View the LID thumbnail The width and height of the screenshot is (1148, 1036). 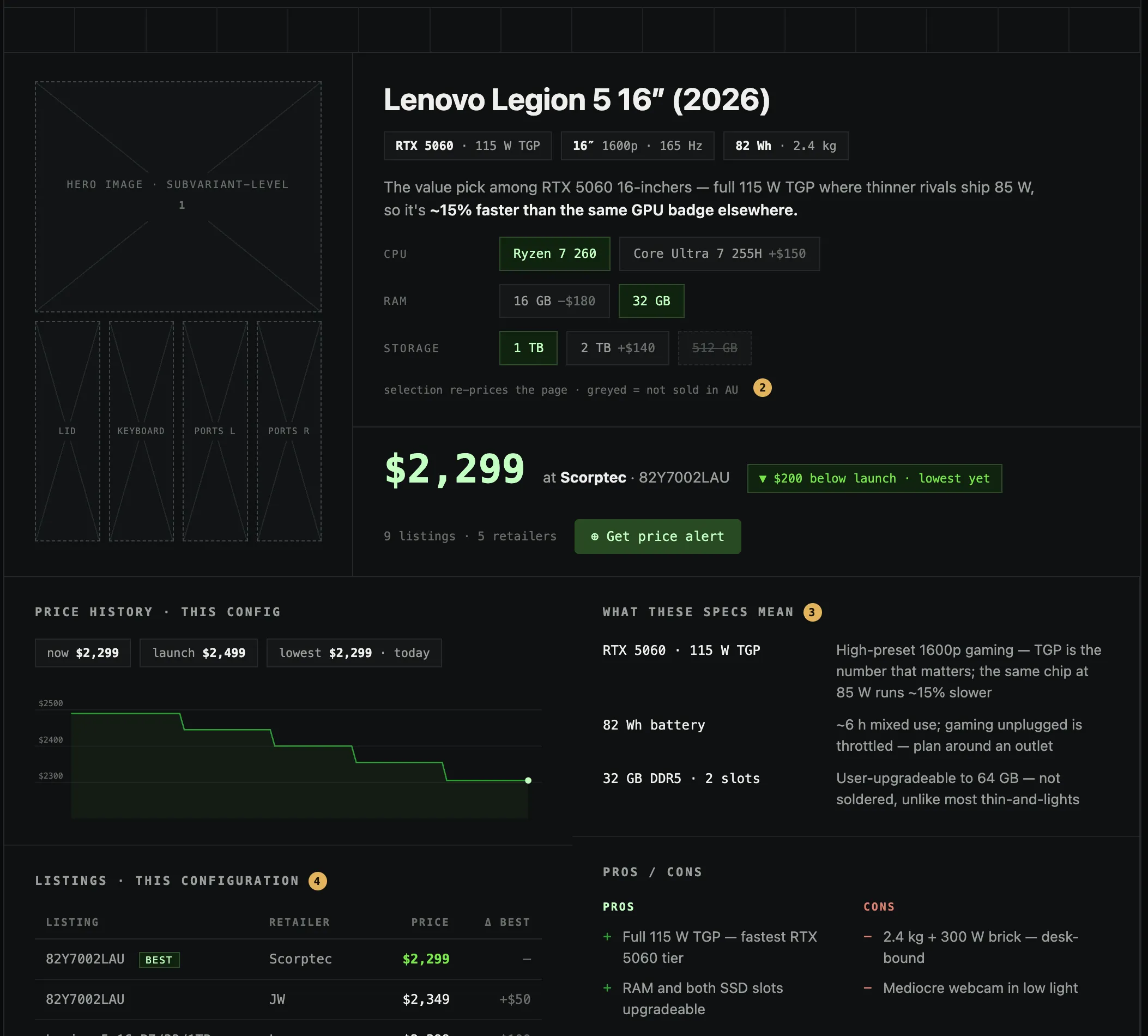click(67, 431)
